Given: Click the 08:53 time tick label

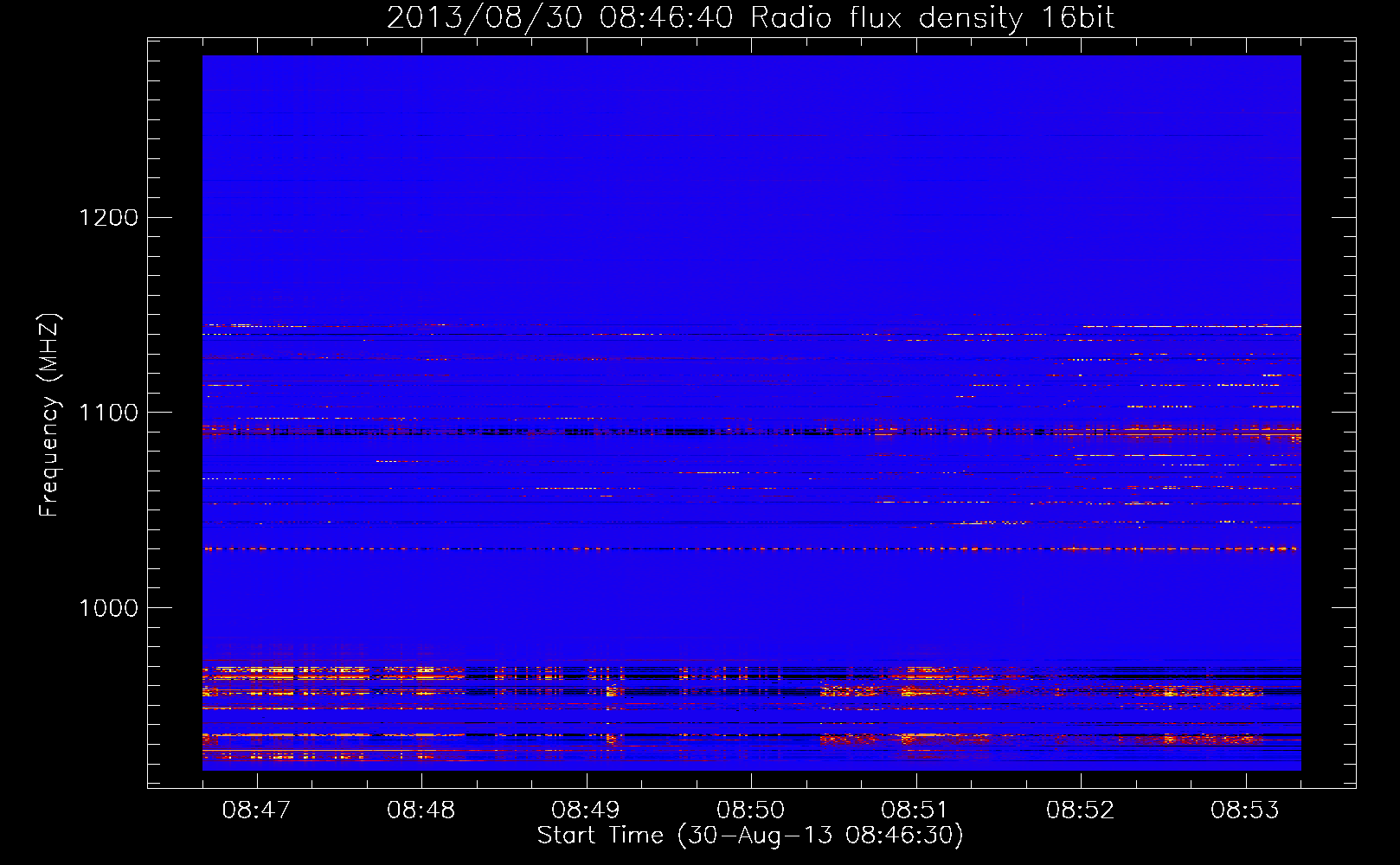Looking at the screenshot, I should point(1245,811).
